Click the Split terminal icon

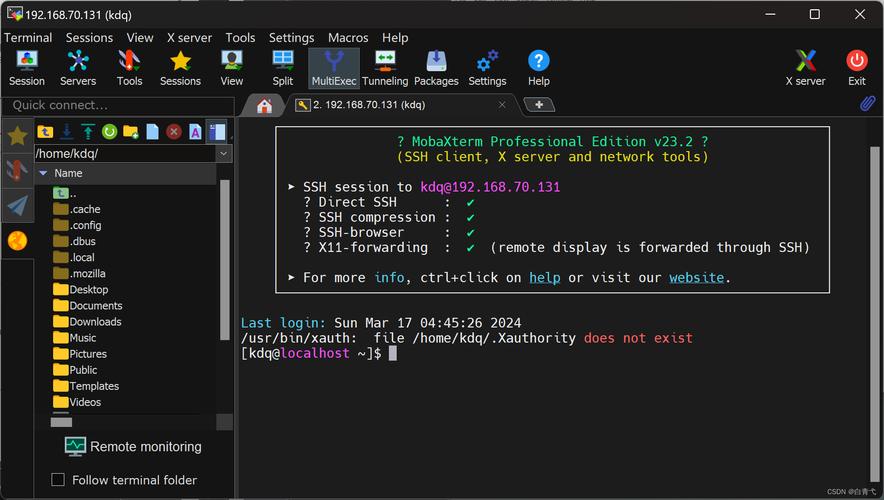tap(283, 68)
